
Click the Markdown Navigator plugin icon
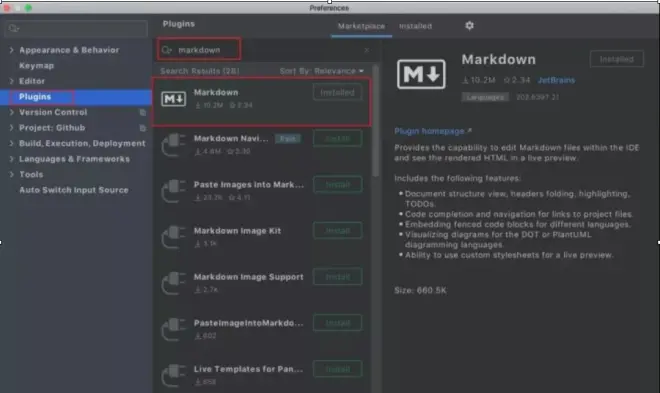click(x=173, y=145)
